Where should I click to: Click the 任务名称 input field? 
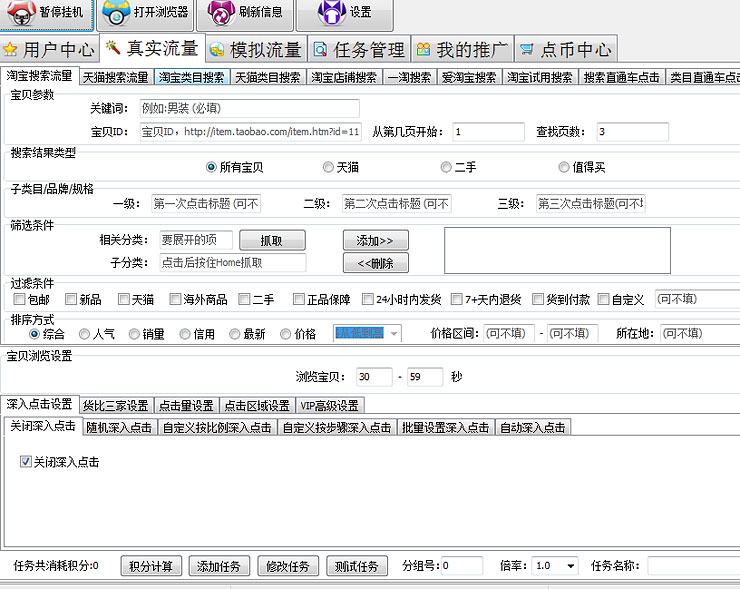(x=694, y=565)
